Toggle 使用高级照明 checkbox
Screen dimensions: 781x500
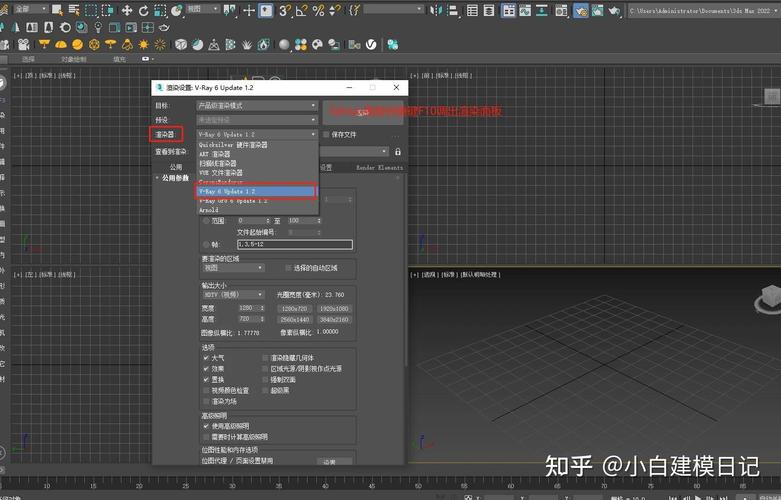206,426
